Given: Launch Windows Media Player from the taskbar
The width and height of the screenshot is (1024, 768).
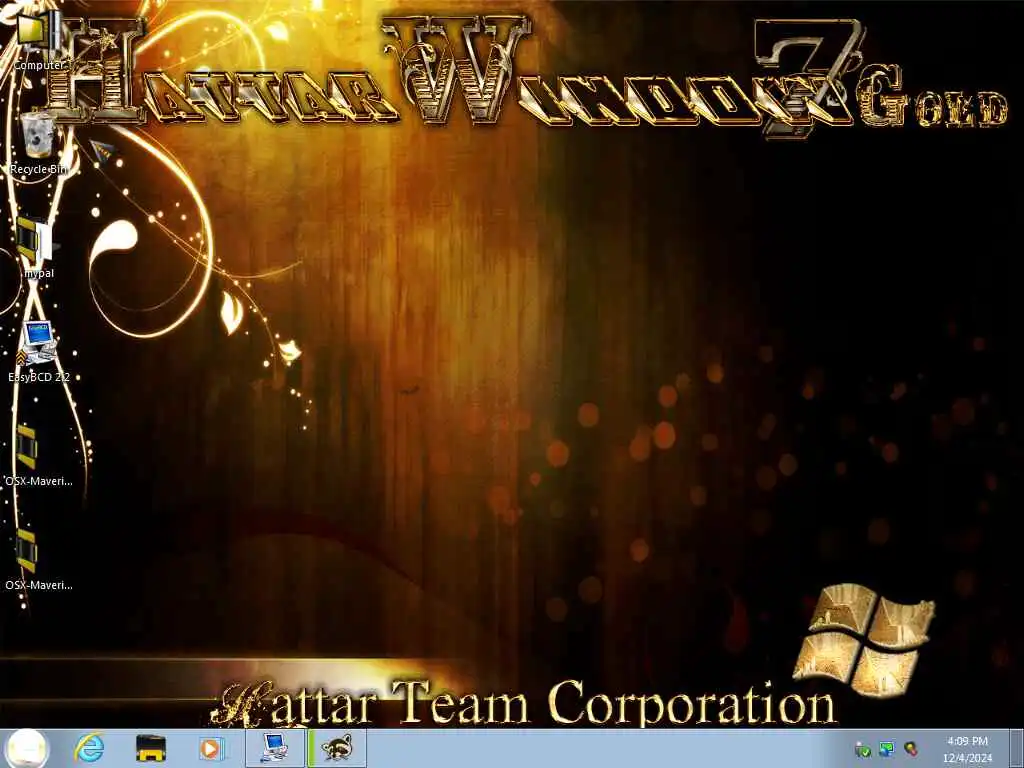Looking at the screenshot, I should 211,748.
